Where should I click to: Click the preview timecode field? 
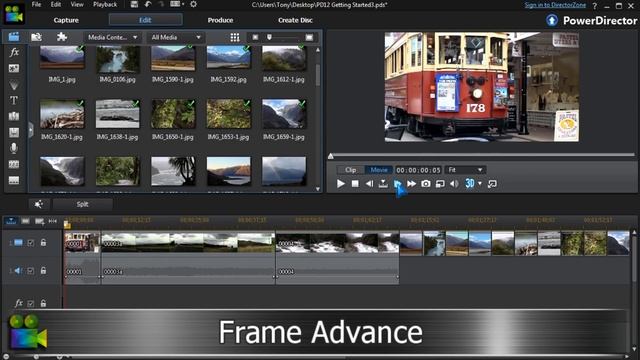point(418,170)
